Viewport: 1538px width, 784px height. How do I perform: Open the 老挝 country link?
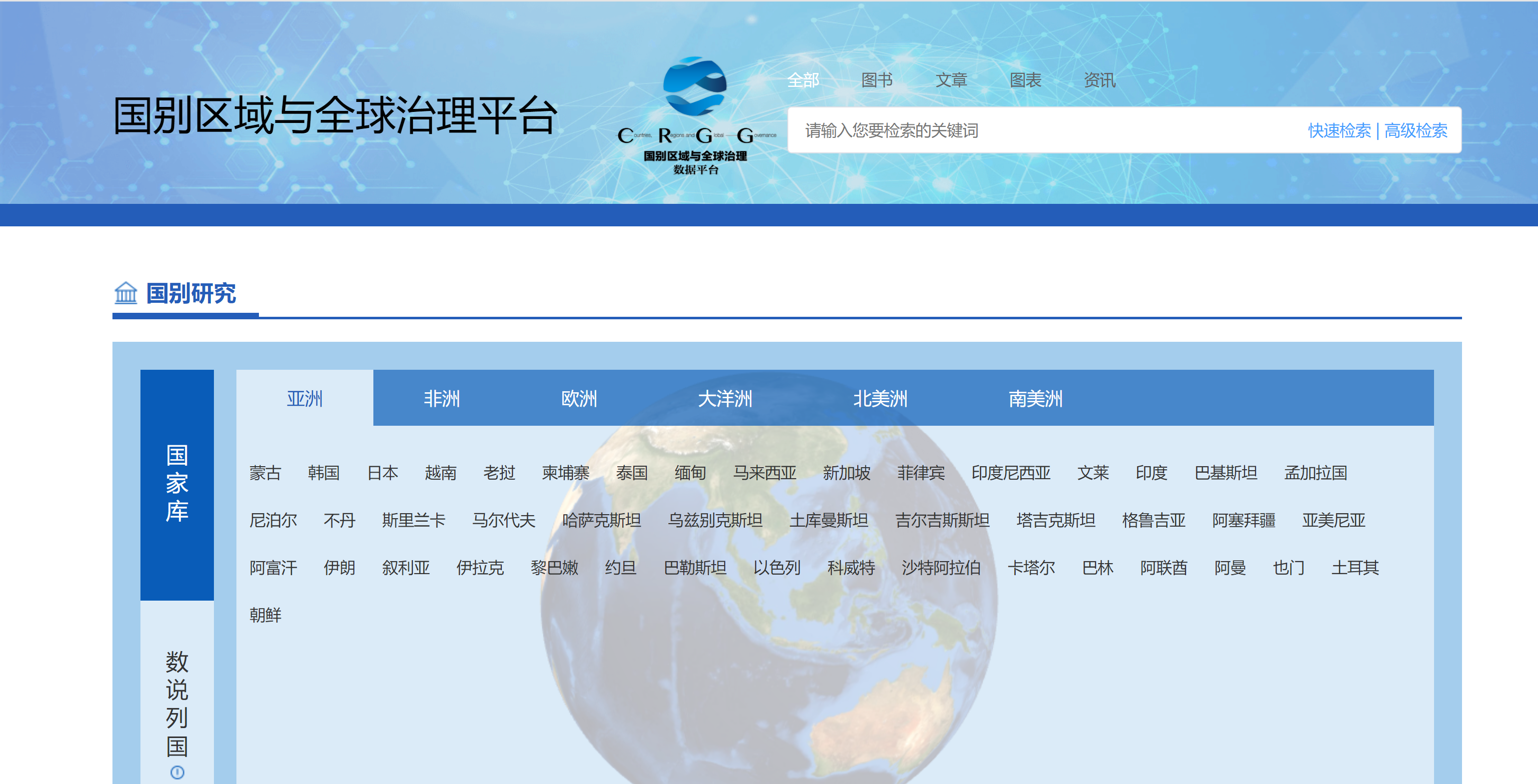tap(499, 473)
